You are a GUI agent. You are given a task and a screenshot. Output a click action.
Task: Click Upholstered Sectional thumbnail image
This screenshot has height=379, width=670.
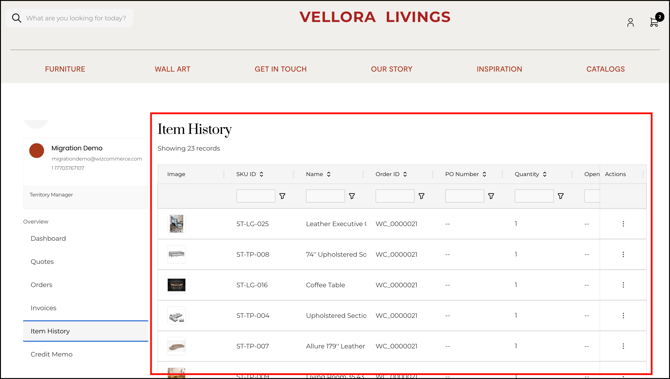176,316
